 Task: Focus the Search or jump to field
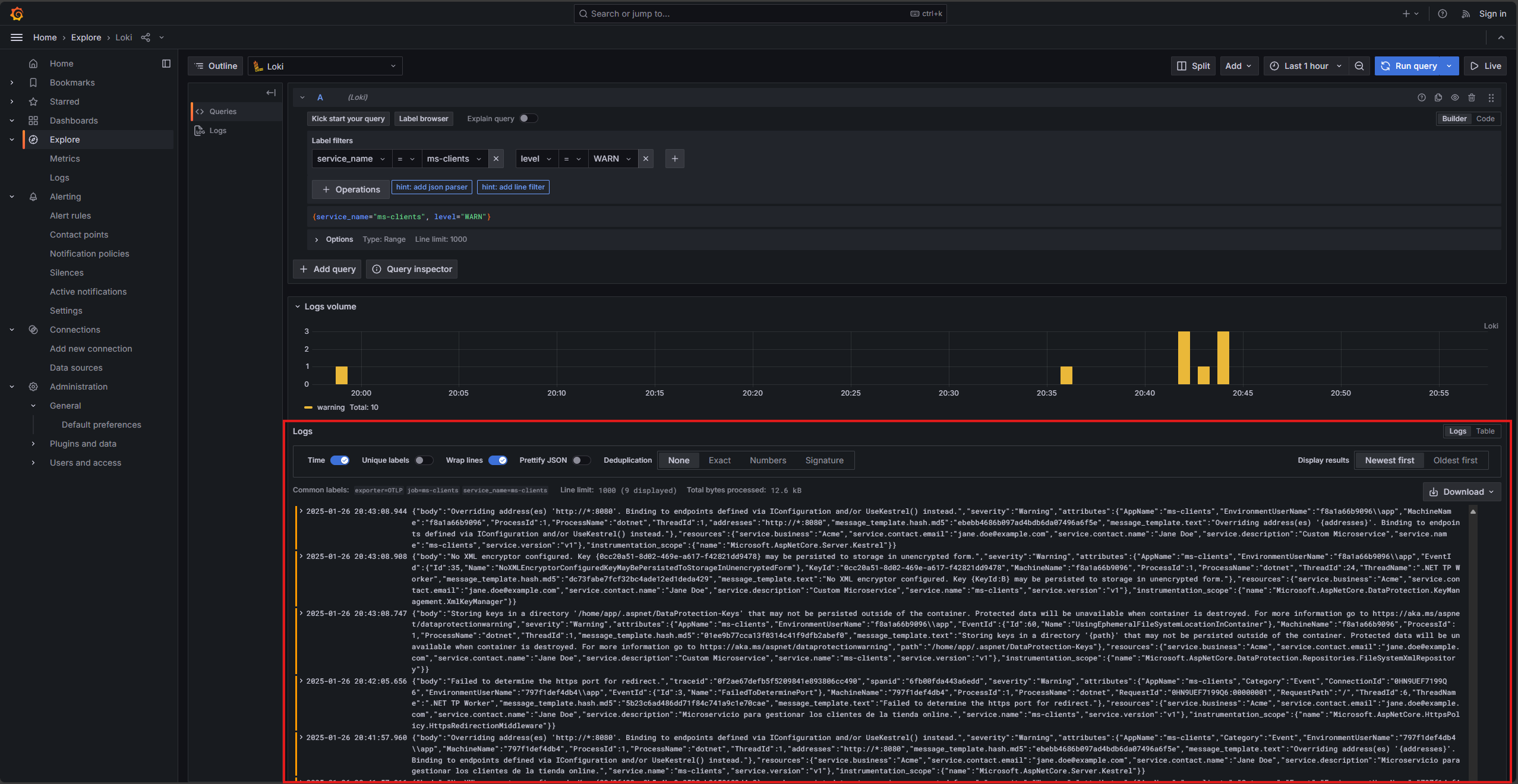760,14
